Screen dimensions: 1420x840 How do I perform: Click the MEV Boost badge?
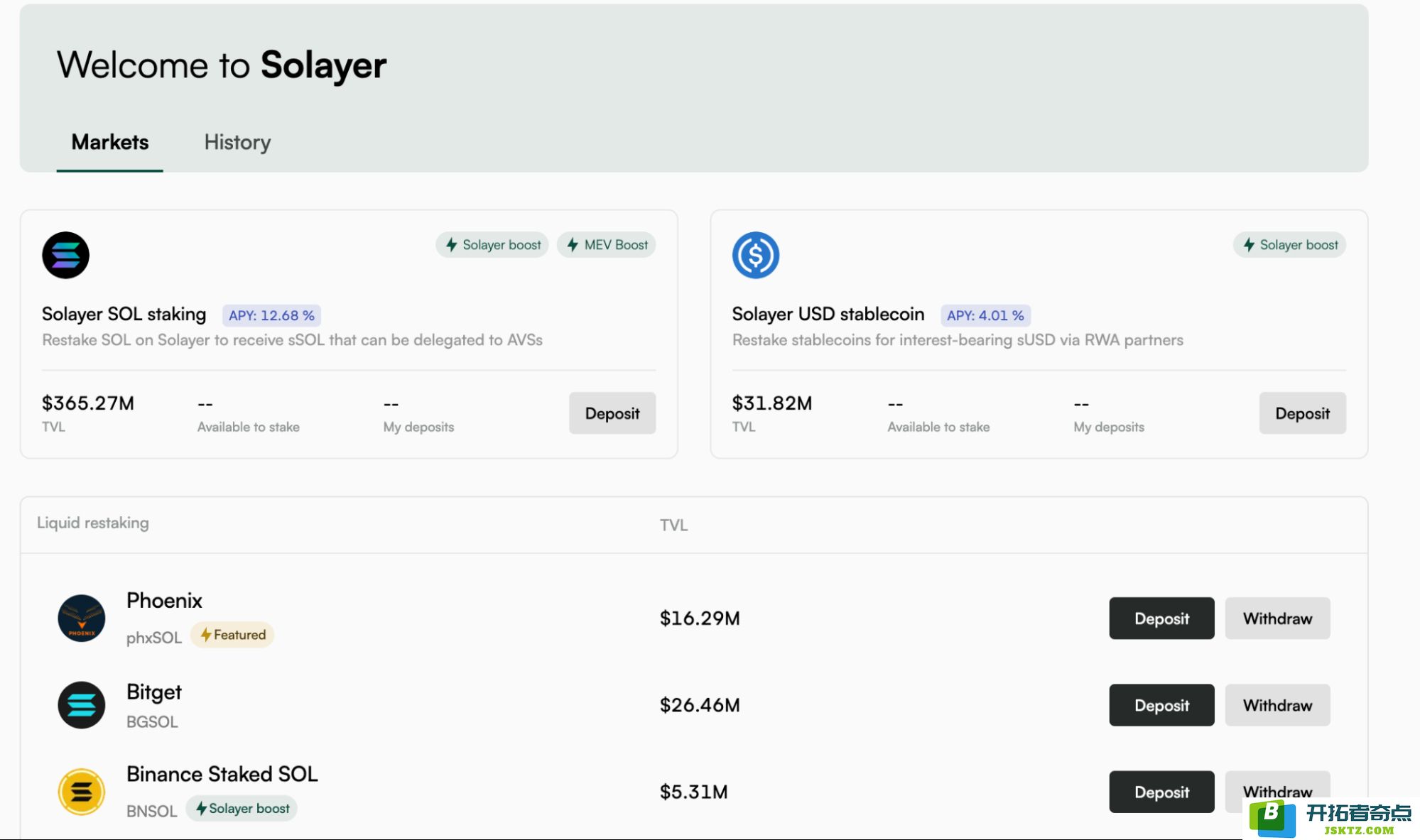(606, 245)
